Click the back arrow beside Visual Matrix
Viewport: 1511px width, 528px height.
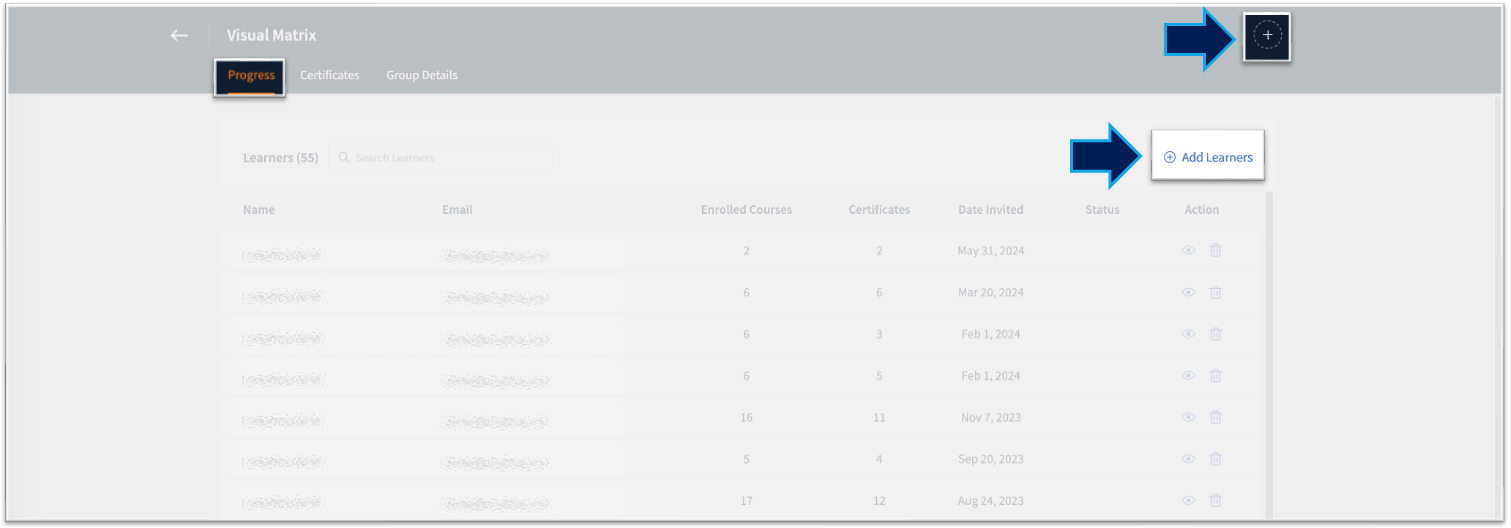pyautogui.click(x=179, y=35)
